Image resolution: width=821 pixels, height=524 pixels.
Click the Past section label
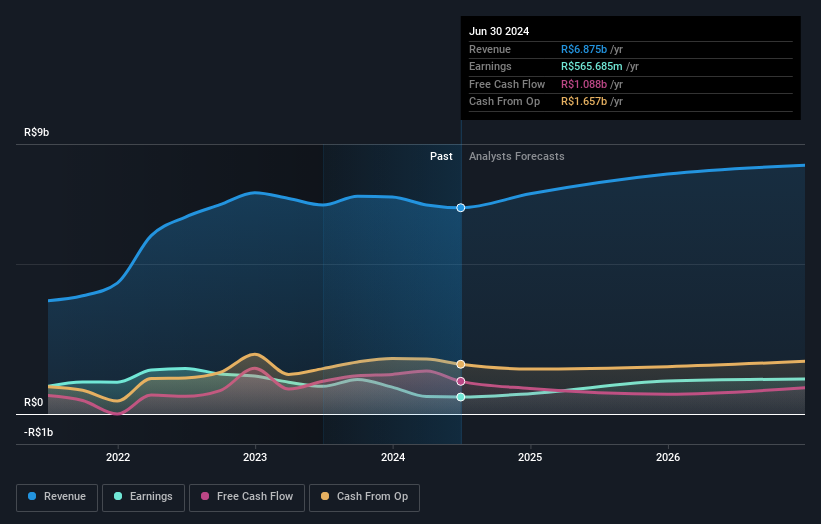(441, 156)
